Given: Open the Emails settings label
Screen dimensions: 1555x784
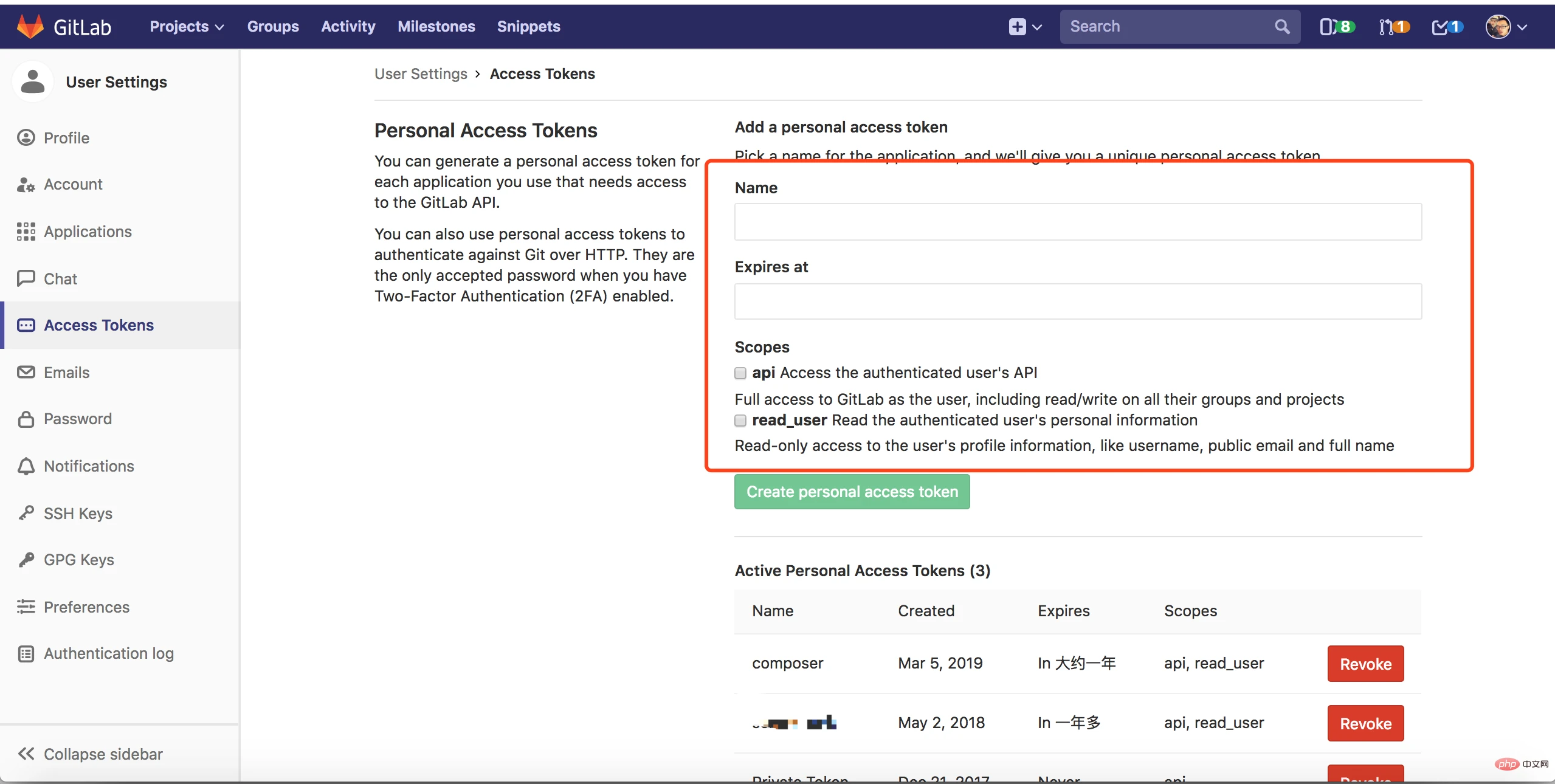Looking at the screenshot, I should pyautogui.click(x=67, y=373).
